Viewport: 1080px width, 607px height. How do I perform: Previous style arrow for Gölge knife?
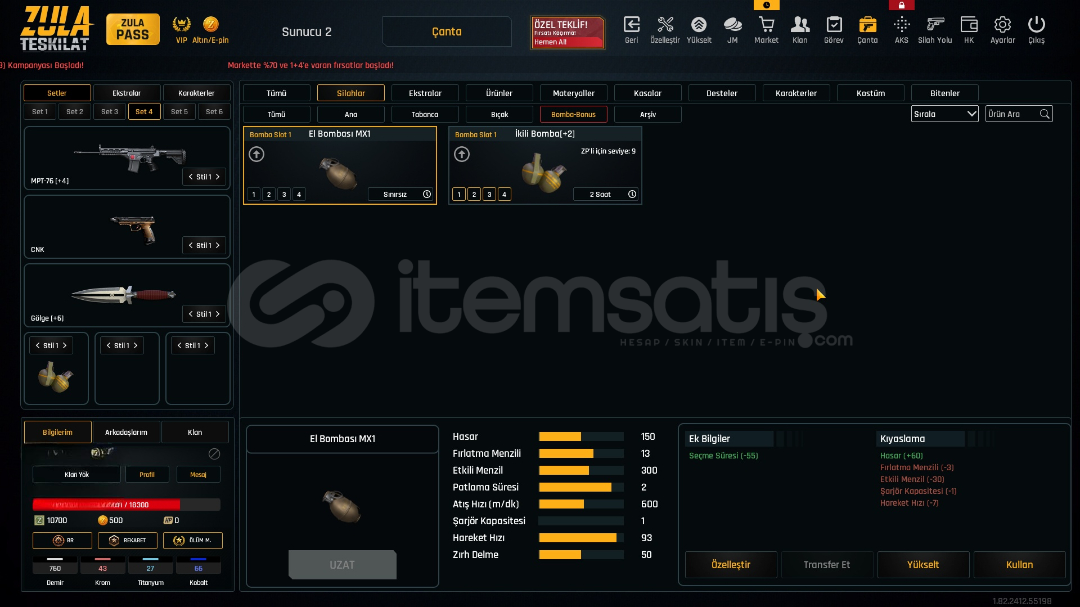click(189, 314)
